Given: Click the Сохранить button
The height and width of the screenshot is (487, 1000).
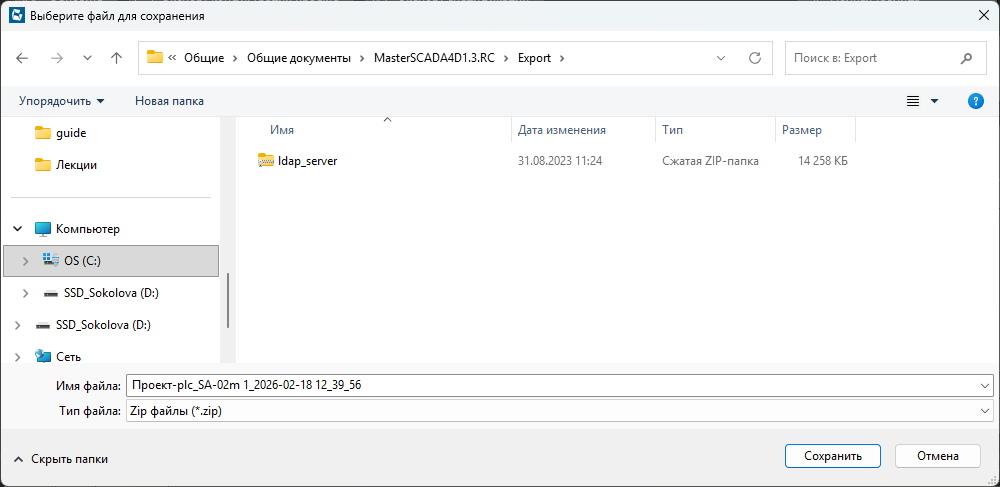Looking at the screenshot, I should (x=833, y=456).
